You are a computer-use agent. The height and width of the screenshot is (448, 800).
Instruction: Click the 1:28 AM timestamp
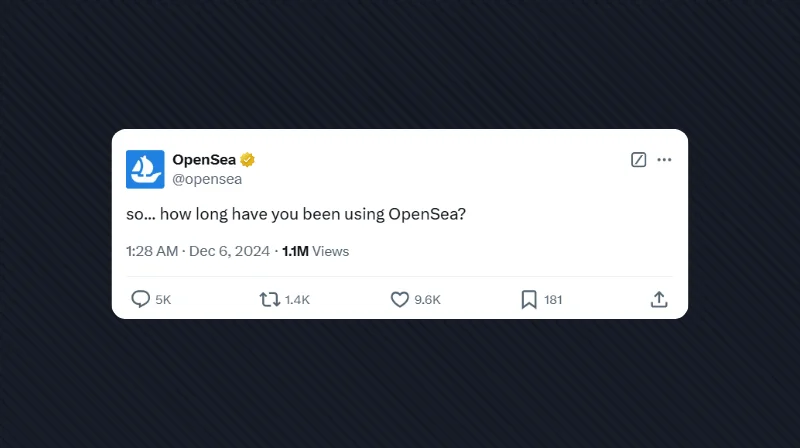152,251
